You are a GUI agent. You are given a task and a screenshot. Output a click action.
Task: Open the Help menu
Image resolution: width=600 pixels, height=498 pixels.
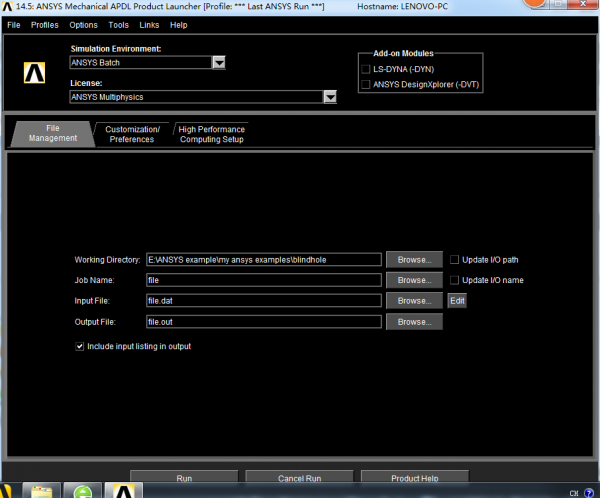click(x=179, y=25)
